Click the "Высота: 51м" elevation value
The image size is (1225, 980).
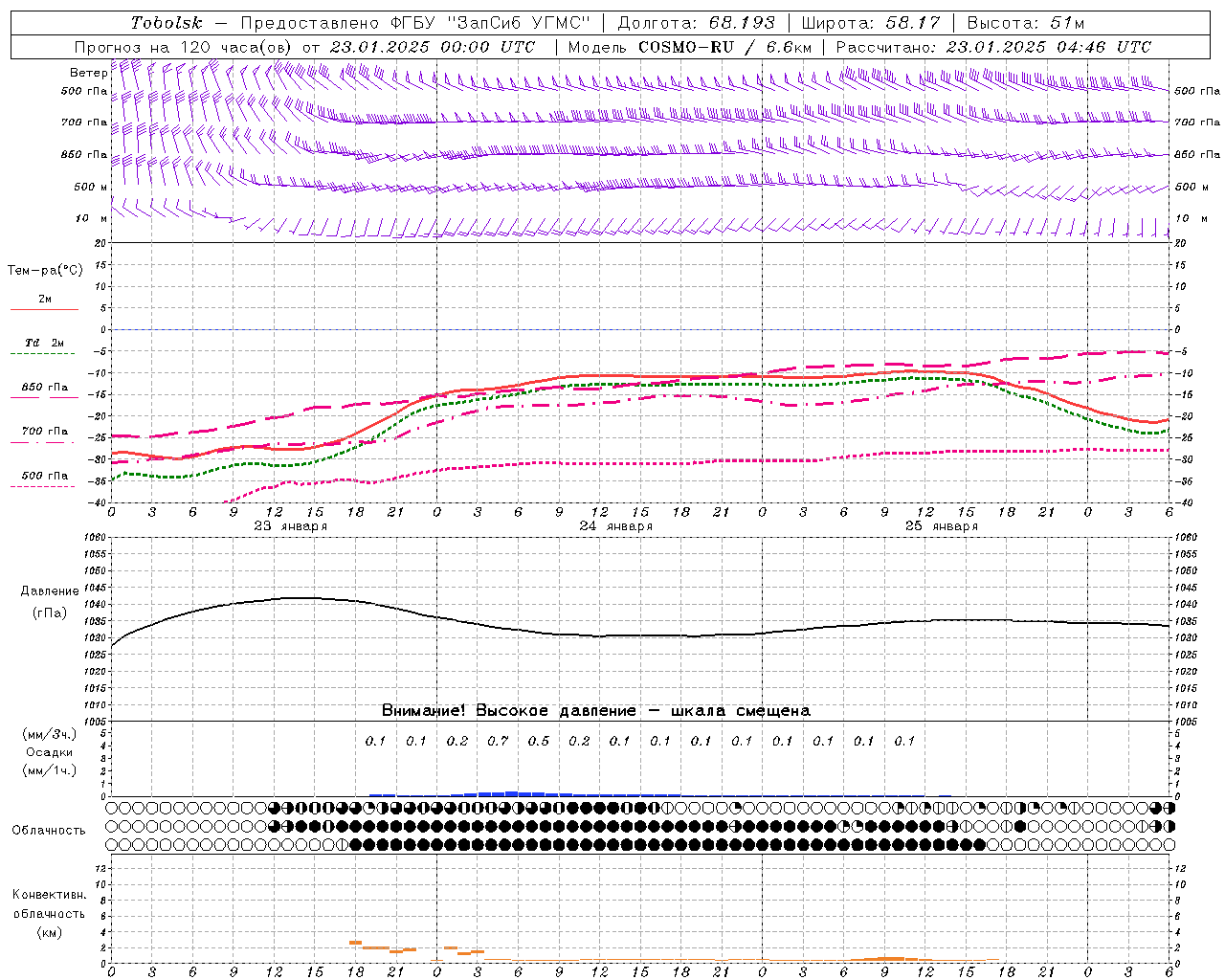click(x=1026, y=23)
